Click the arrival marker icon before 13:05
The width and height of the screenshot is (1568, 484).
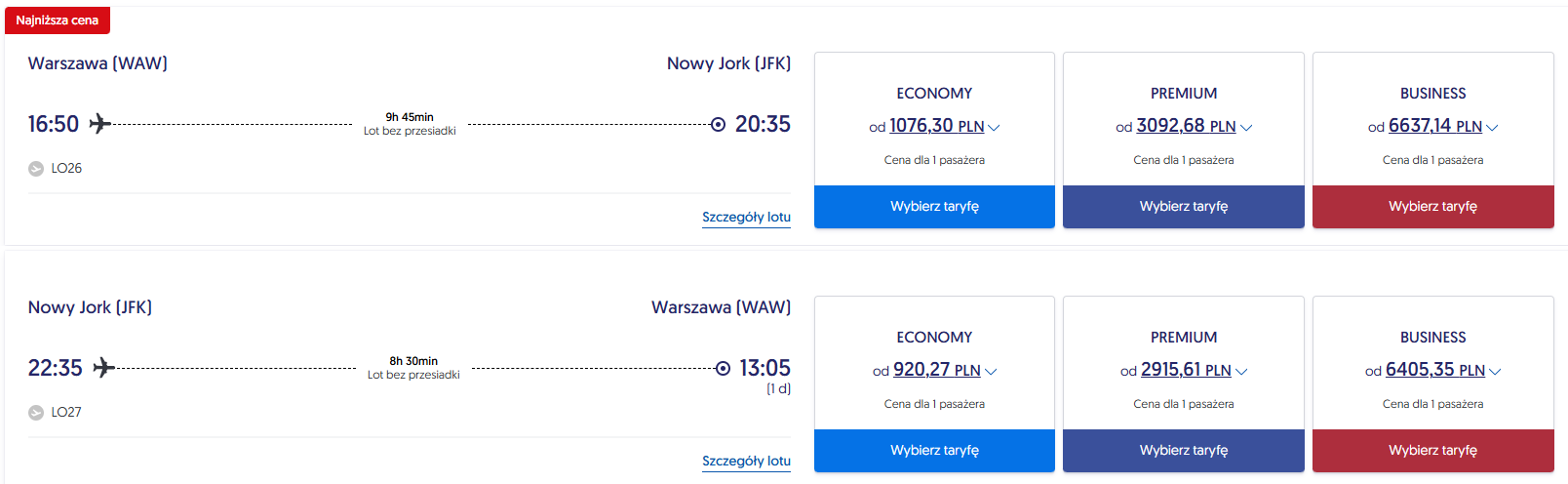723,368
